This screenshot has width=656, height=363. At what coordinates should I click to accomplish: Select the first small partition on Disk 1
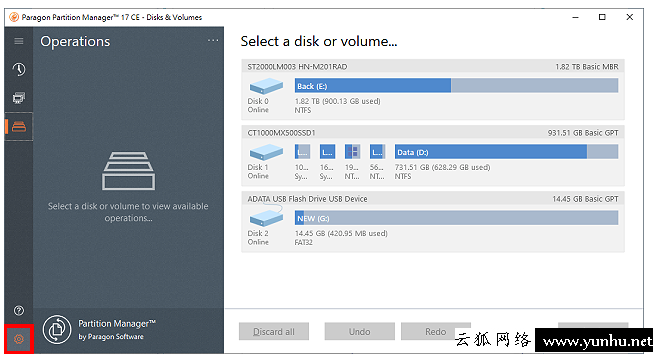click(x=302, y=152)
